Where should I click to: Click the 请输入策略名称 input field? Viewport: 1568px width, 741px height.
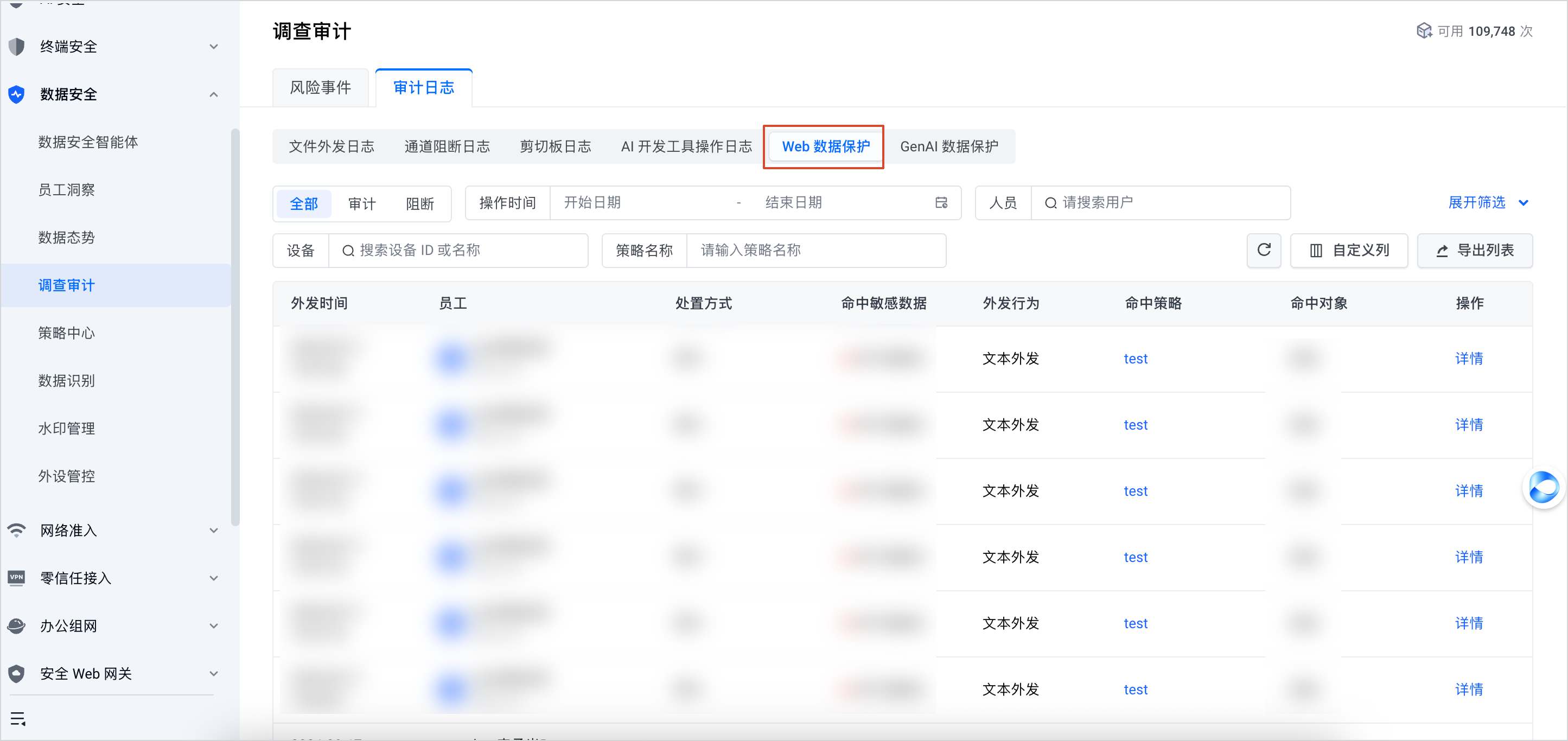pyautogui.click(x=815, y=250)
